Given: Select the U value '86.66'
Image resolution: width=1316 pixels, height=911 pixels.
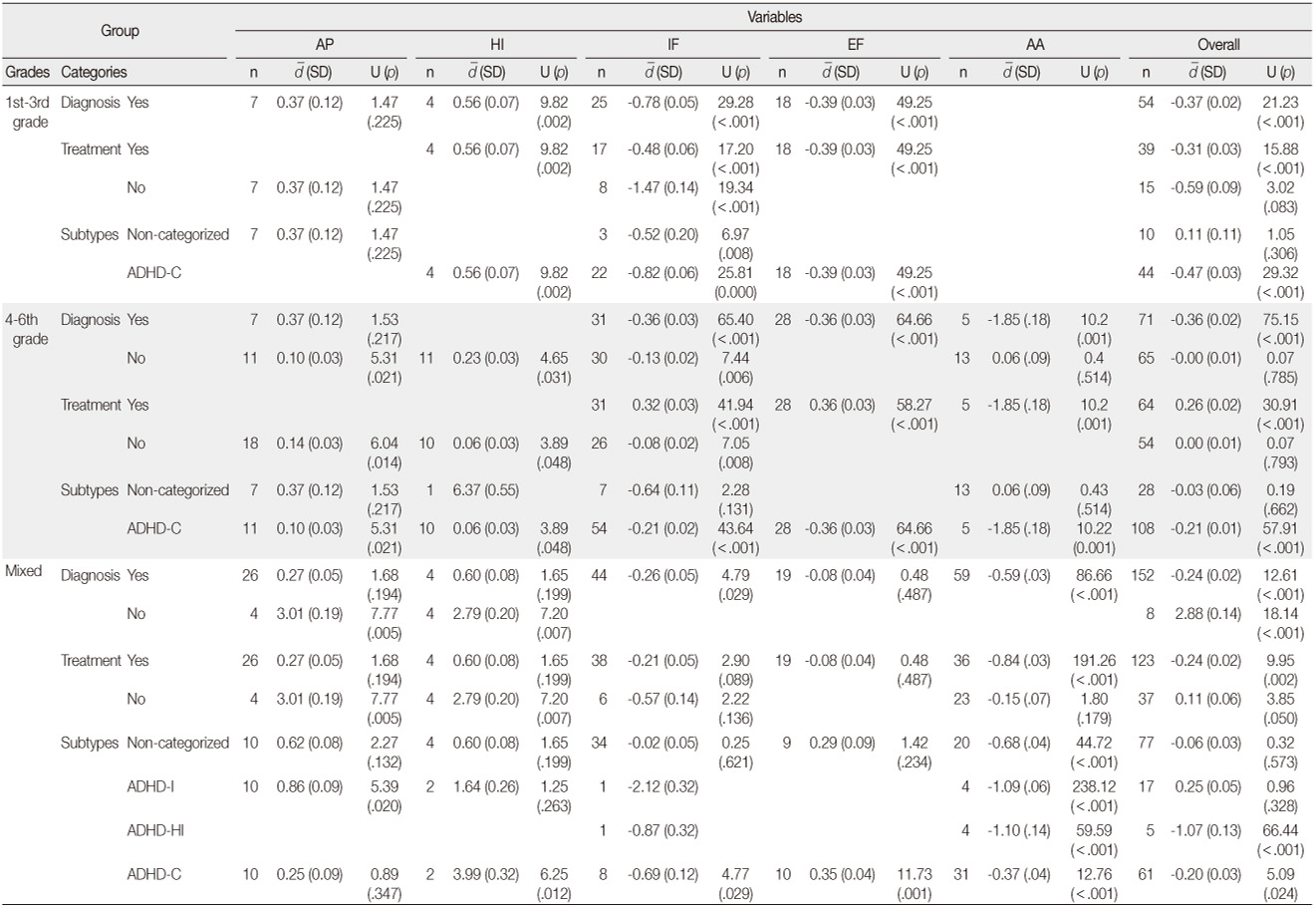Looking at the screenshot, I should click(1096, 575).
